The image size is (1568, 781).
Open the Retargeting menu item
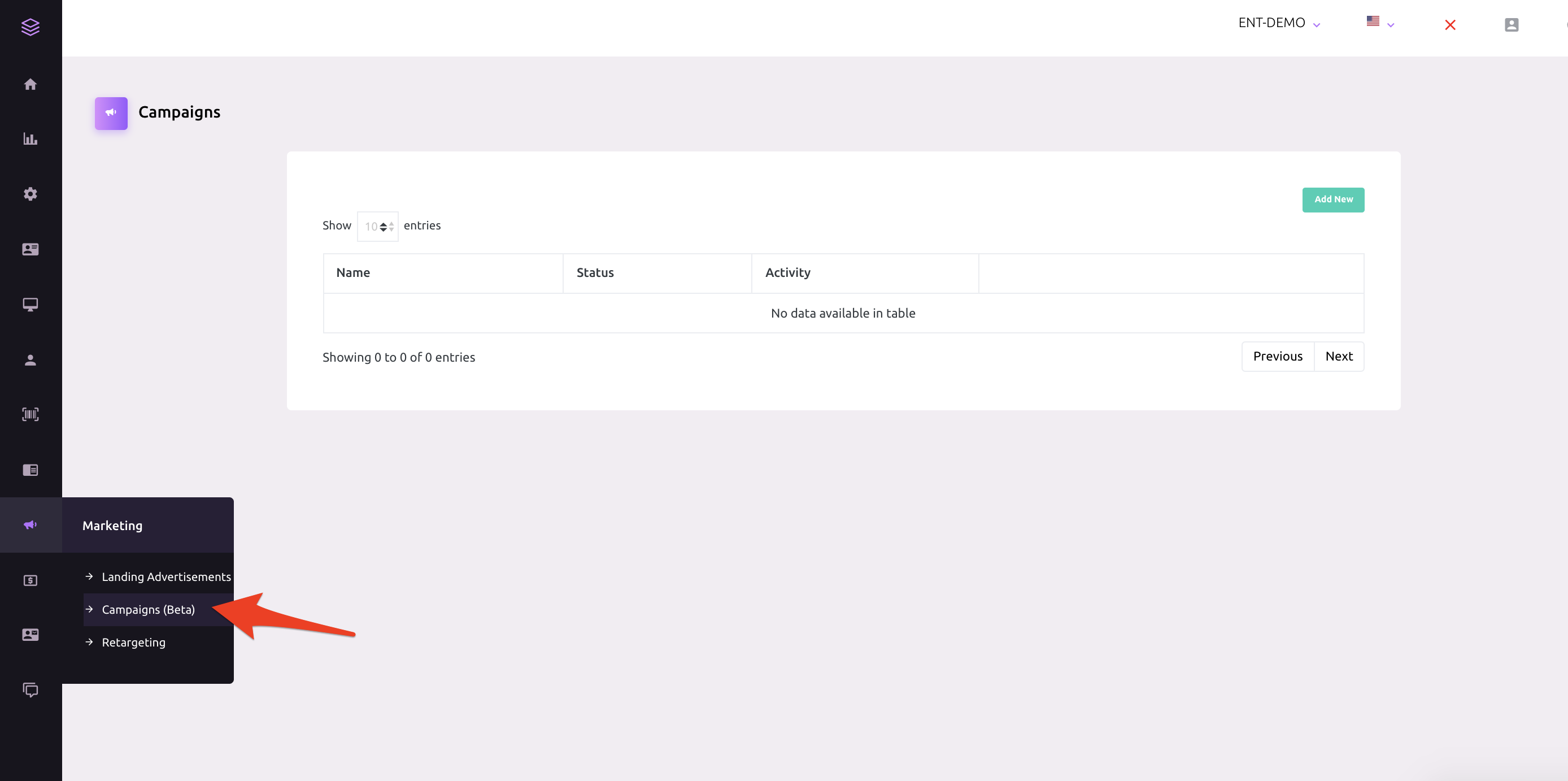(158, 642)
